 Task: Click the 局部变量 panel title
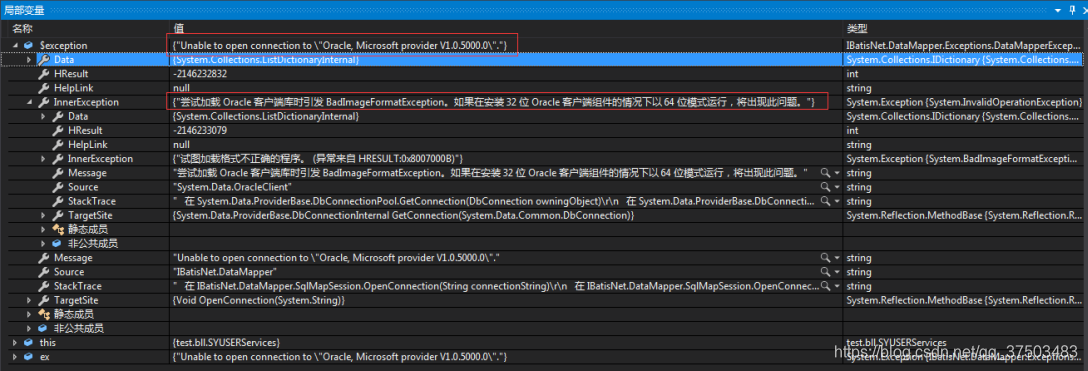coord(24,9)
